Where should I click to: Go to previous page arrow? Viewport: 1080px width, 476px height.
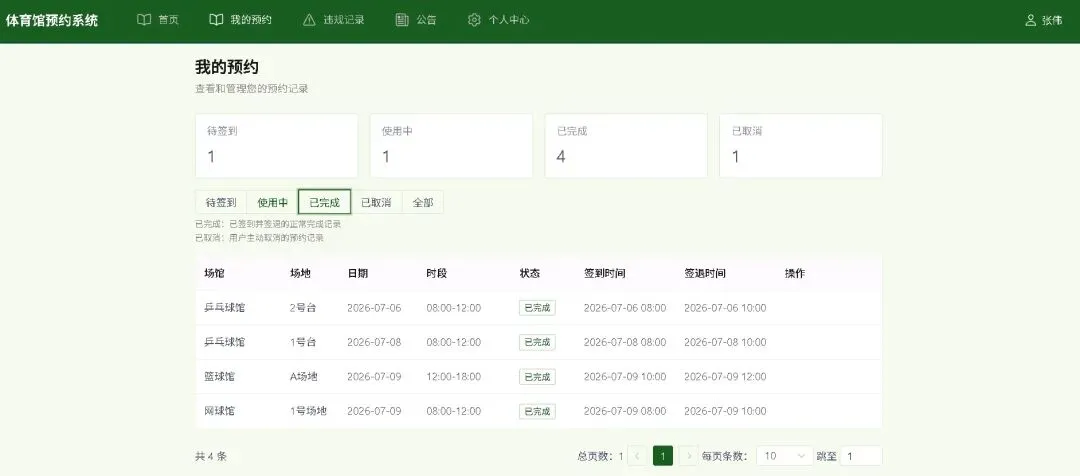(638, 455)
